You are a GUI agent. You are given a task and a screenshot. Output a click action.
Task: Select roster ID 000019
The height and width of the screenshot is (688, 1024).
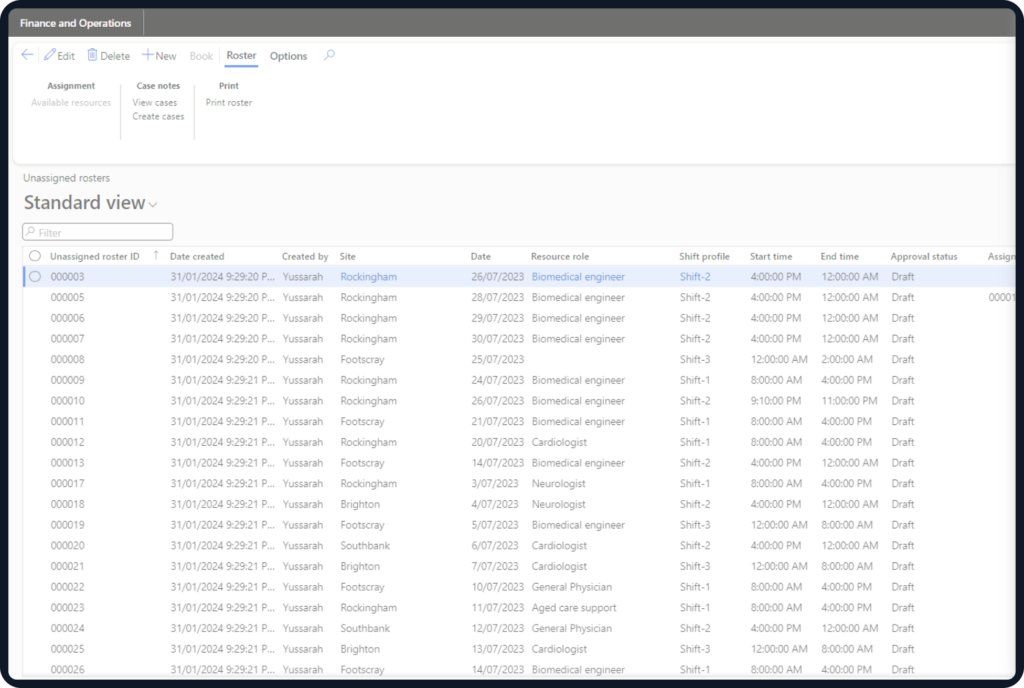(x=67, y=525)
